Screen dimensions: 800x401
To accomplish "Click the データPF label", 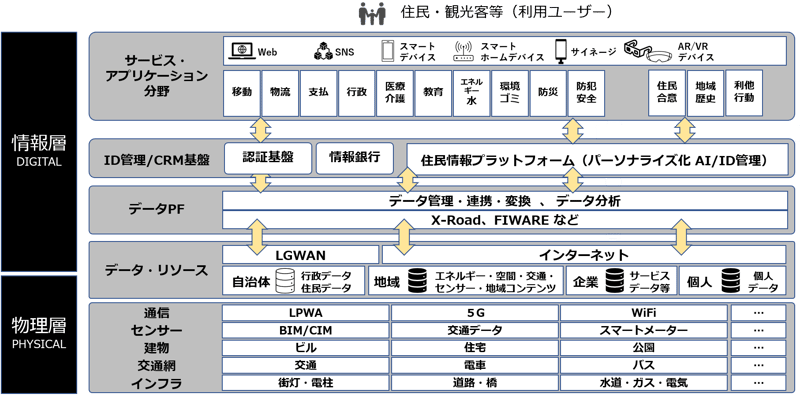I will click(x=156, y=210).
